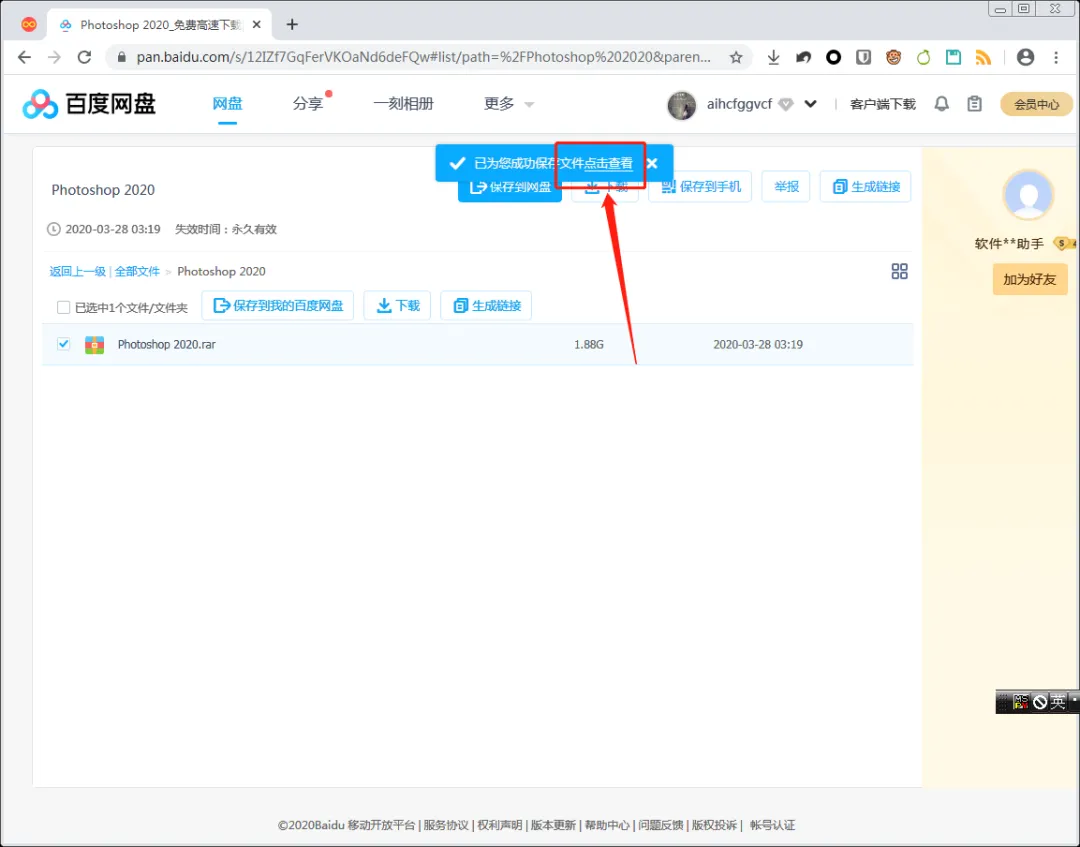The height and width of the screenshot is (847, 1080).
Task: Uncheck the Photoshop 2020.rar file checkbox
Action: tap(63, 344)
